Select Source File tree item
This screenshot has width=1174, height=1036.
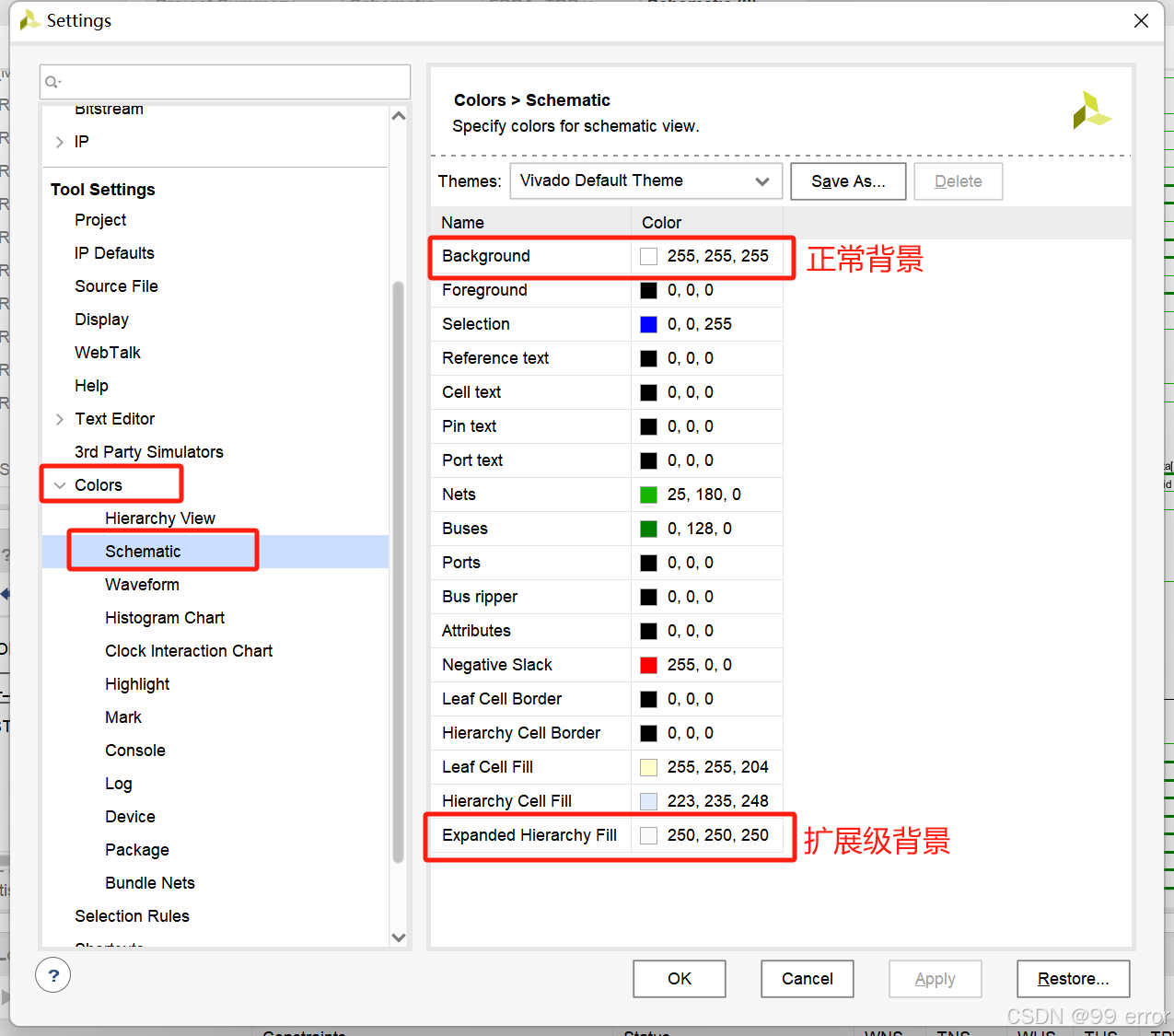(116, 286)
